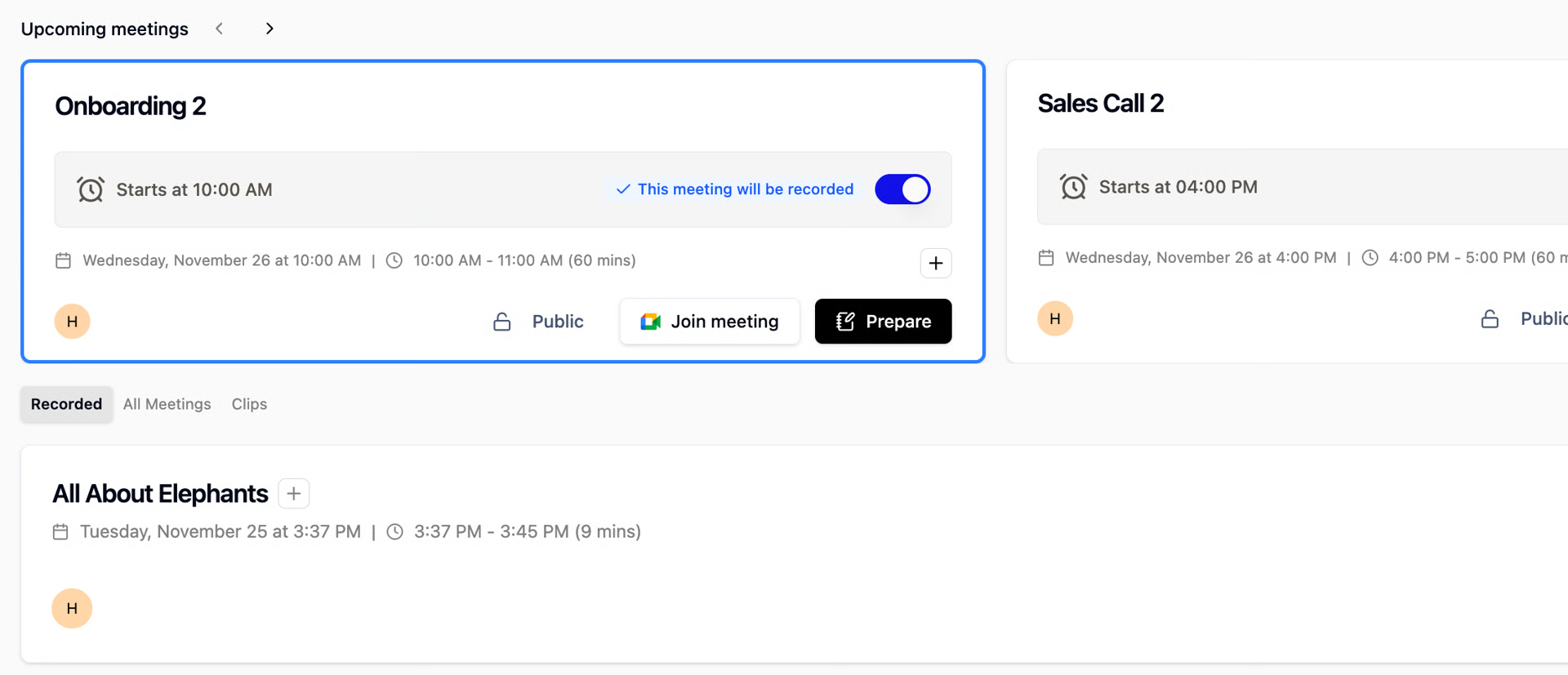The height and width of the screenshot is (675, 1568).
Task: Open the All About Elephants recording
Action: coord(160,494)
